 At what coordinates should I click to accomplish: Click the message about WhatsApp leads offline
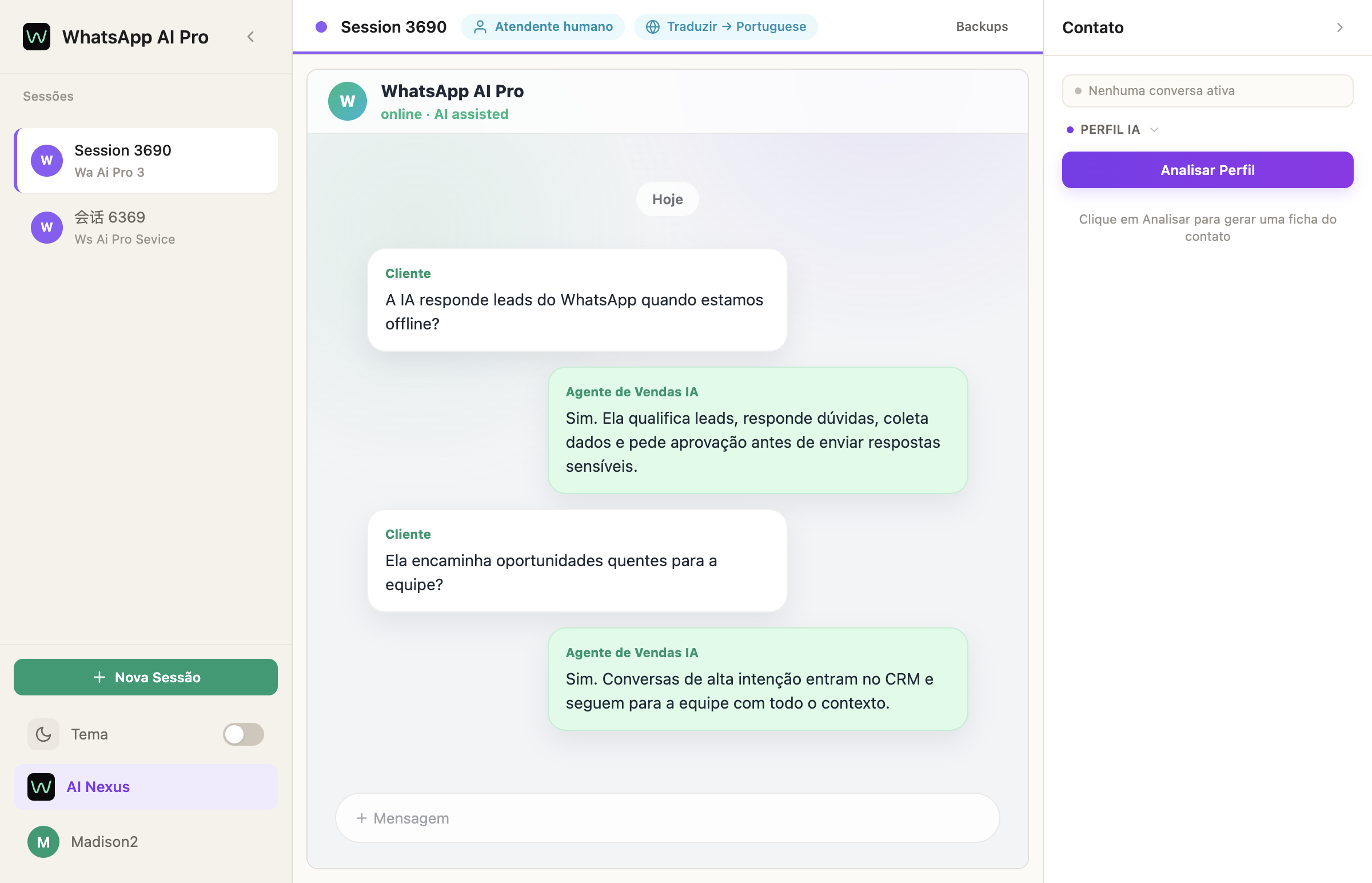[x=577, y=300]
